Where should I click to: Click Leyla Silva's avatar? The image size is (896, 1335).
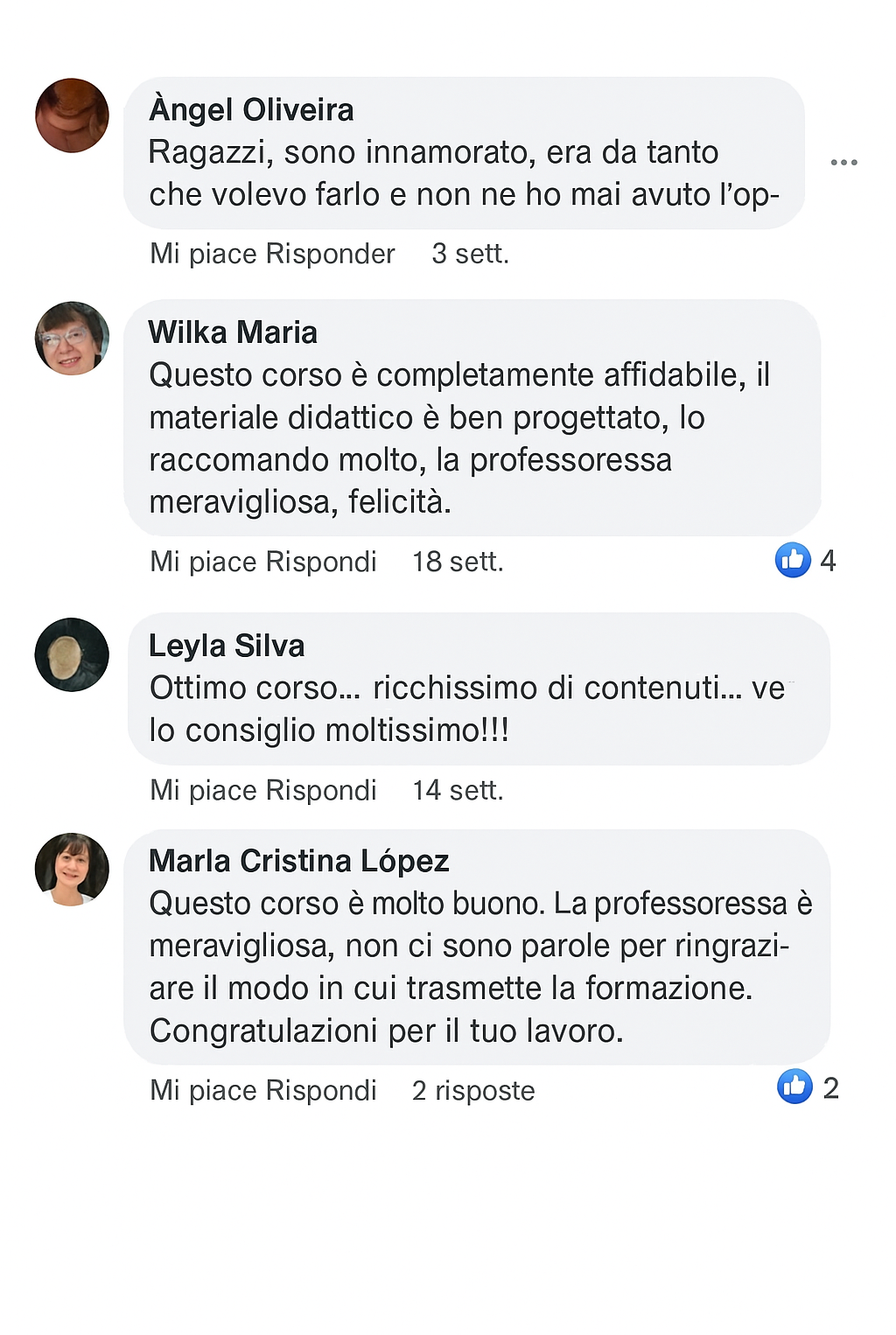pos(72,654)
